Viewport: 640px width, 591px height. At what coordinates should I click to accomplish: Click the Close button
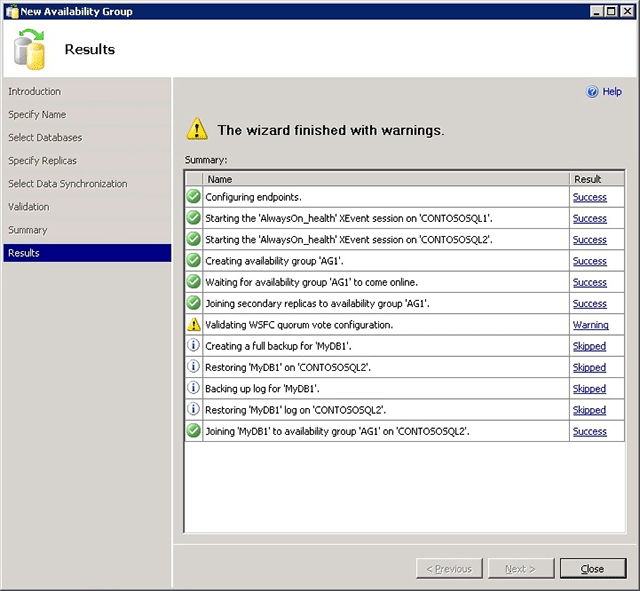click(593, 569)
